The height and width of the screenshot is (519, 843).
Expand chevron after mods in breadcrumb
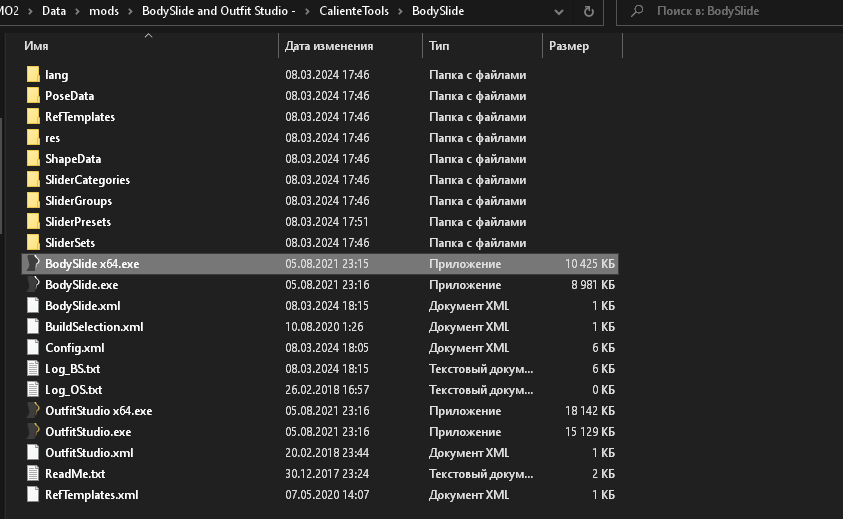click(130, 11)
